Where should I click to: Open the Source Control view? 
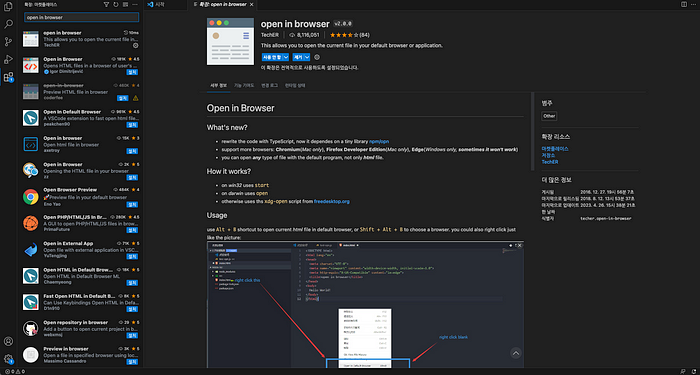8,42
